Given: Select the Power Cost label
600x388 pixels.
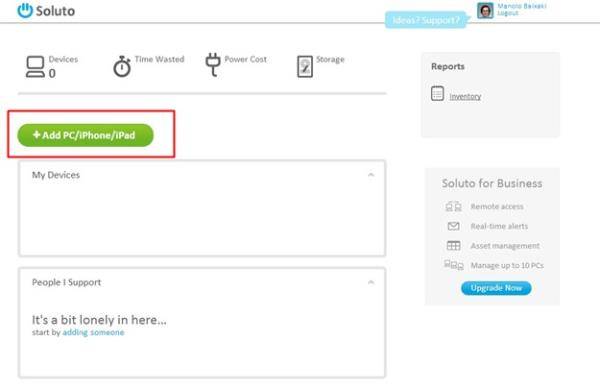Looking at the screenshot, I should click(x=246, y=59).
